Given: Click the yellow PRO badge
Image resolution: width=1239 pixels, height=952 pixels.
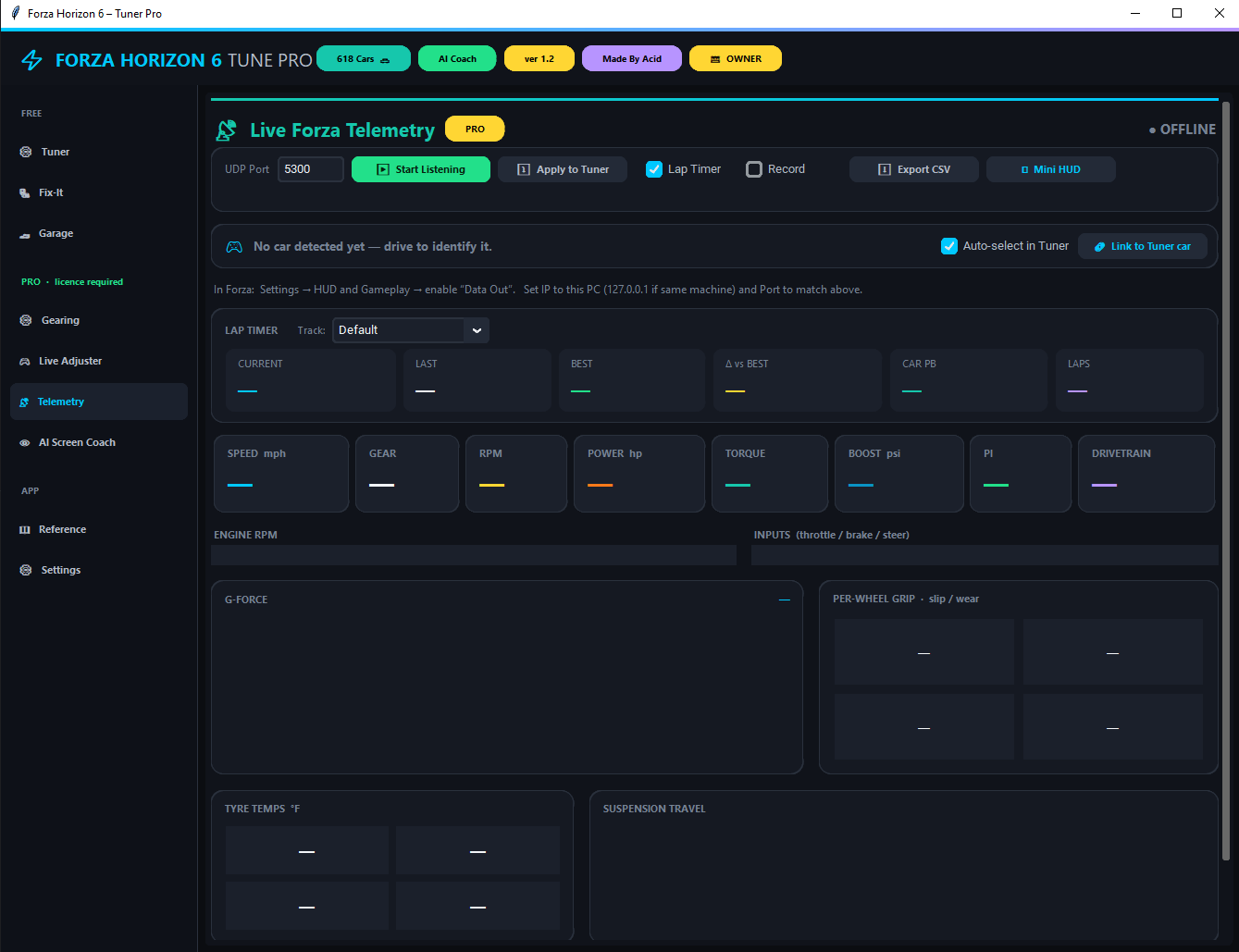Looking at the screenshot, I should tap(475, 129).
